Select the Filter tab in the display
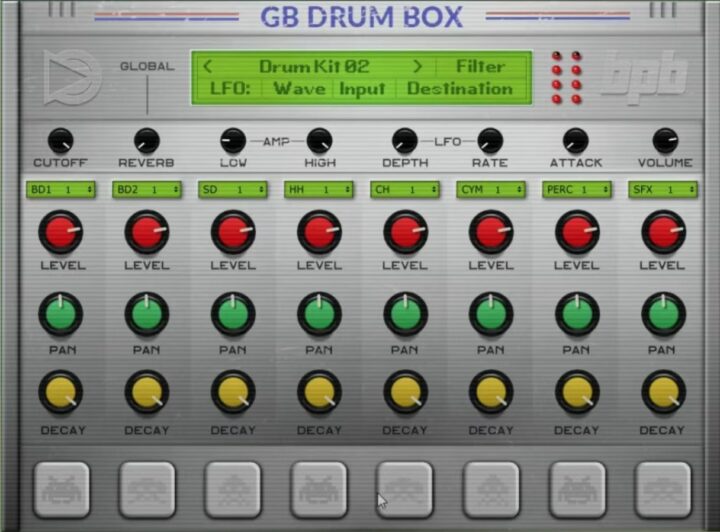The width and height of the screenshot is (720, 532). [x=480, y=67]
